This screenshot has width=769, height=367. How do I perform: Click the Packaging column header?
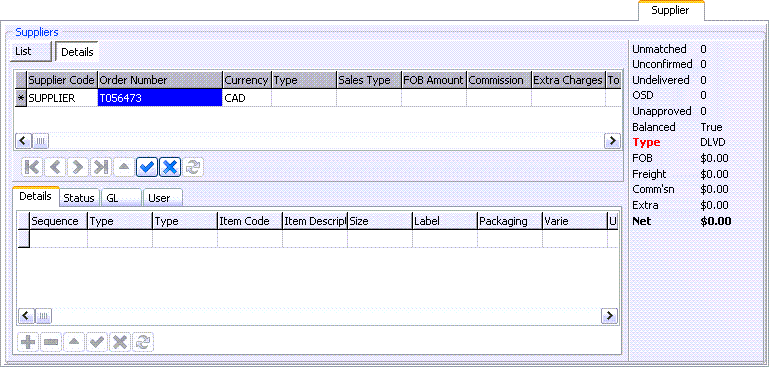pos(510,221)
